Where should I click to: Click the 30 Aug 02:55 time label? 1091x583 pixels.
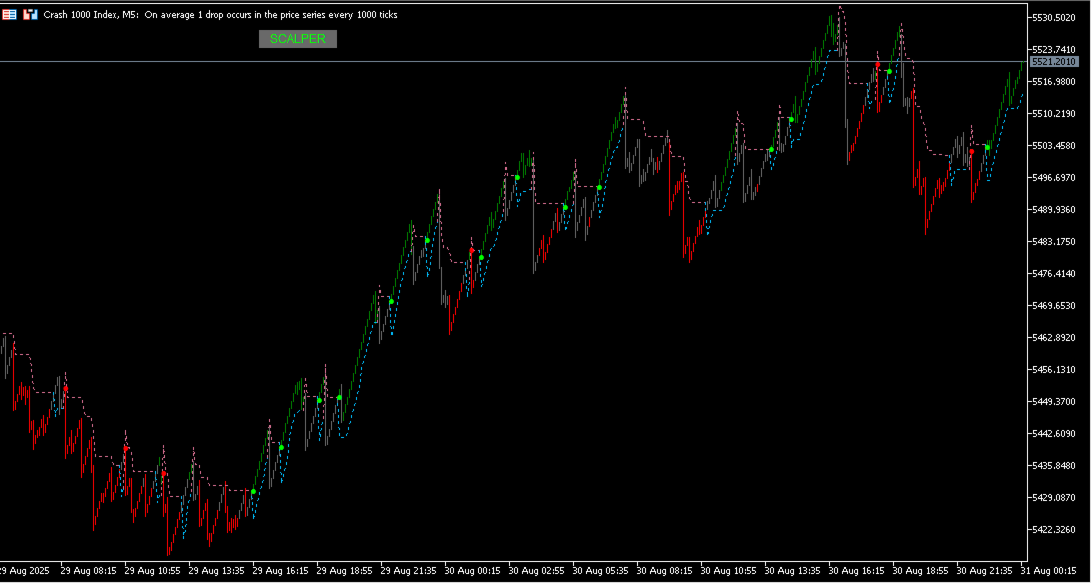point(536,570)
